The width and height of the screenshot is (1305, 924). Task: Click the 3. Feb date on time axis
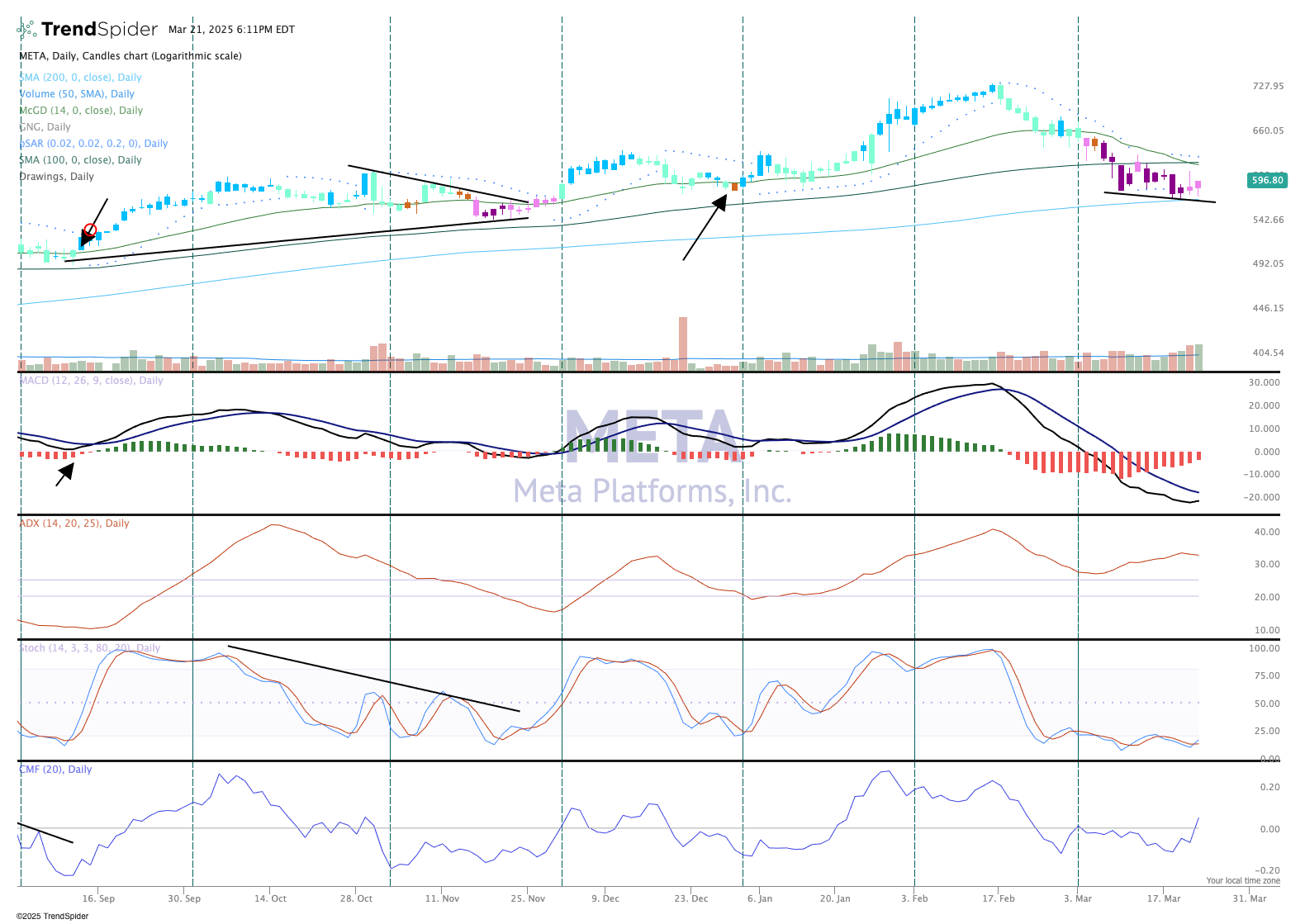pos(914,898)
